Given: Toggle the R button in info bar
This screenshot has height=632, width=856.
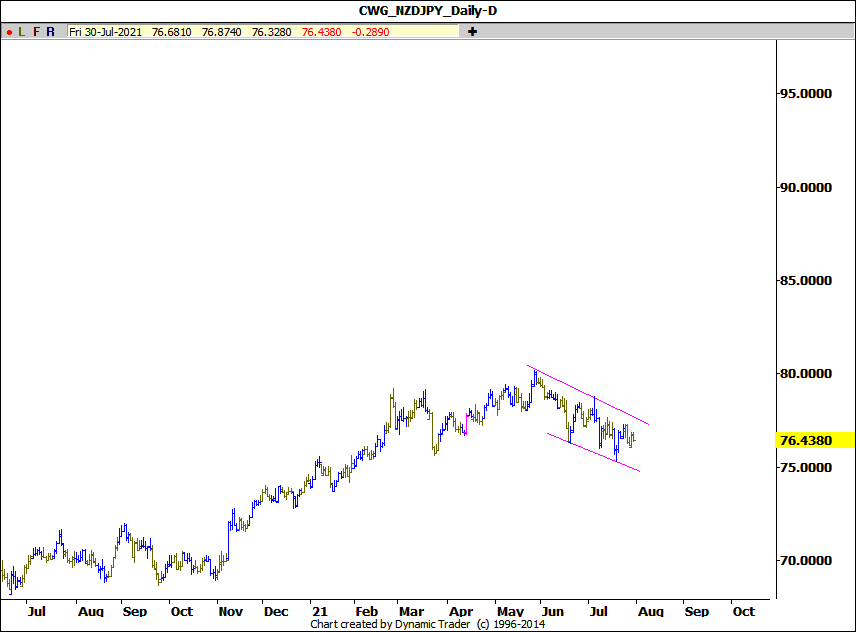Looking at the screenshot, I should click(x=50, y=32).
